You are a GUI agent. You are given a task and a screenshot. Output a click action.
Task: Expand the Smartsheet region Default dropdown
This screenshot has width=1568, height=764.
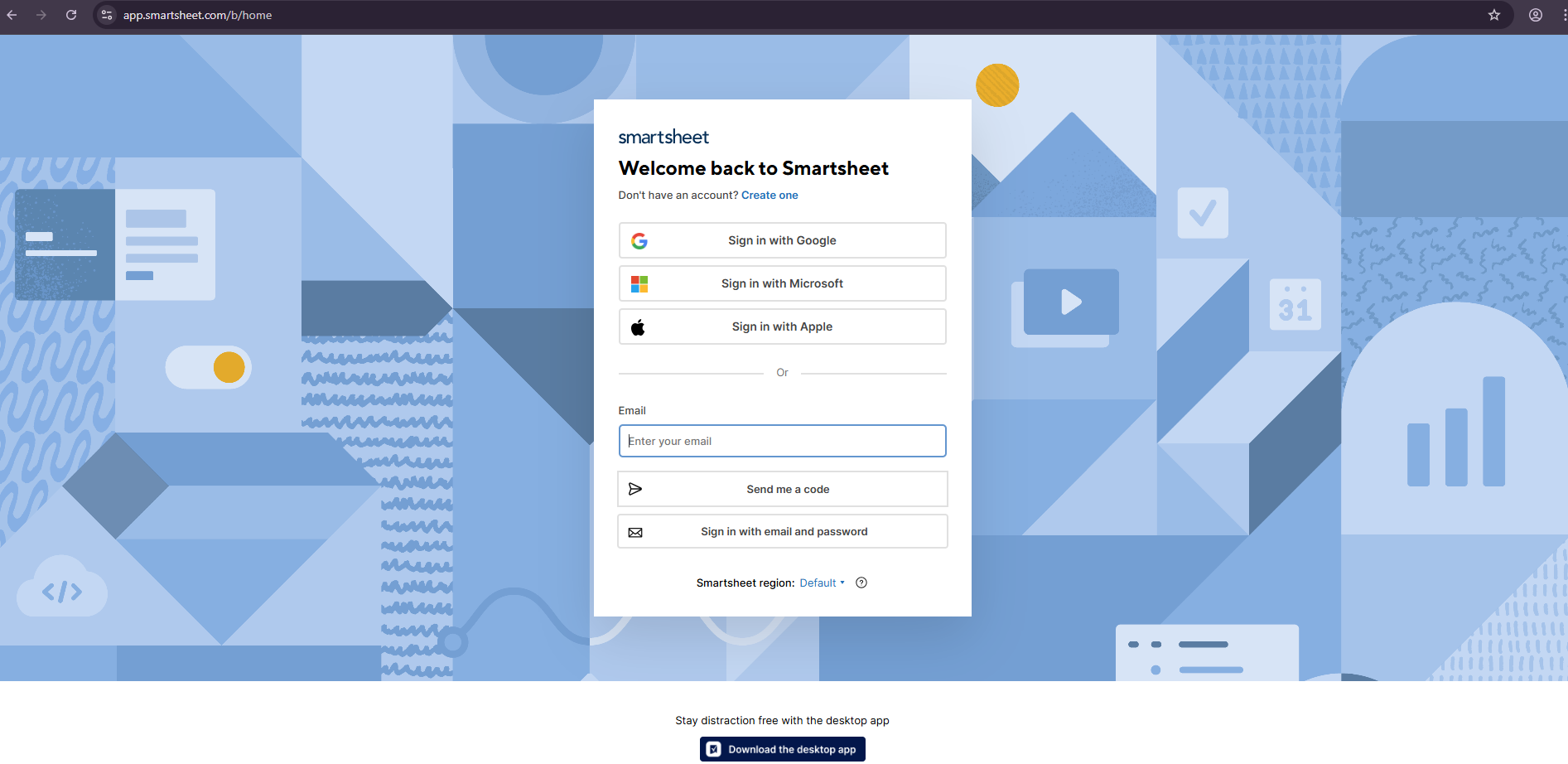pos(822,583)
